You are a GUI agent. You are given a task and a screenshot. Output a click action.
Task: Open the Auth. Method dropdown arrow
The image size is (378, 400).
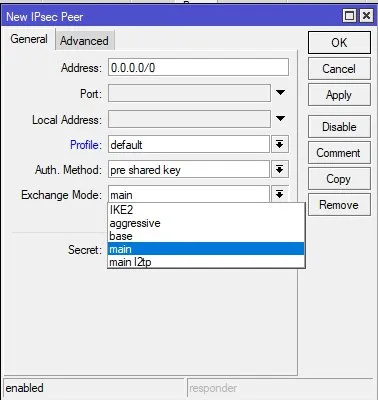(280, 170)
